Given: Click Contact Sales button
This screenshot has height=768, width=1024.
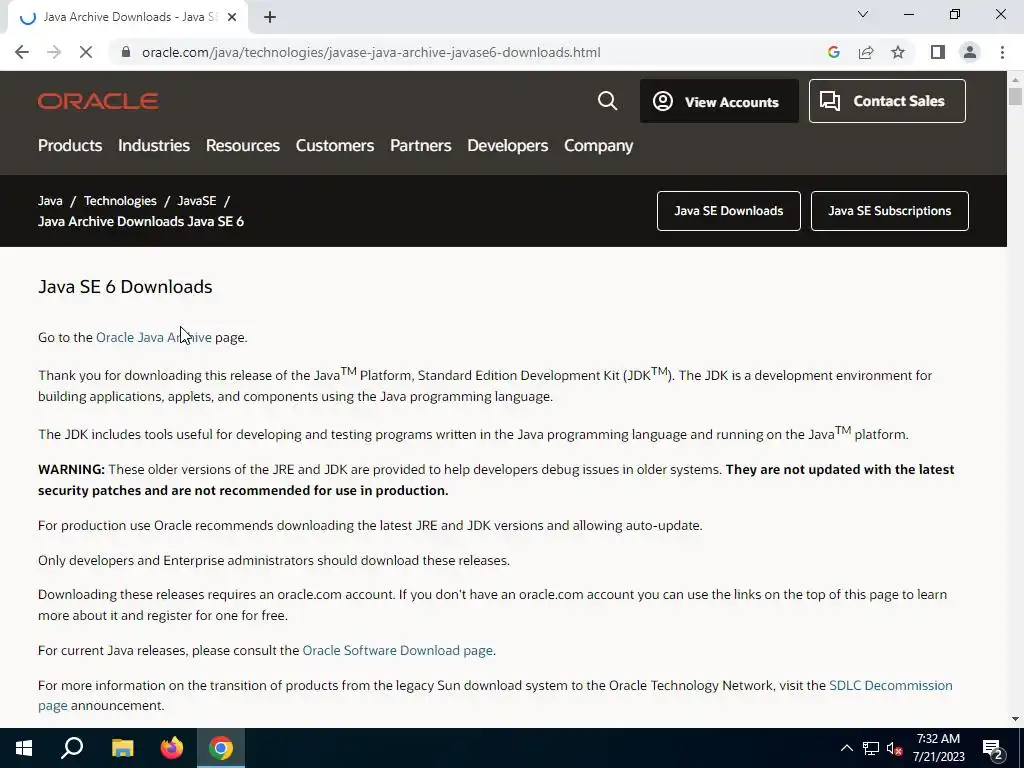Looking at the screenshot, I should point(887,101).
